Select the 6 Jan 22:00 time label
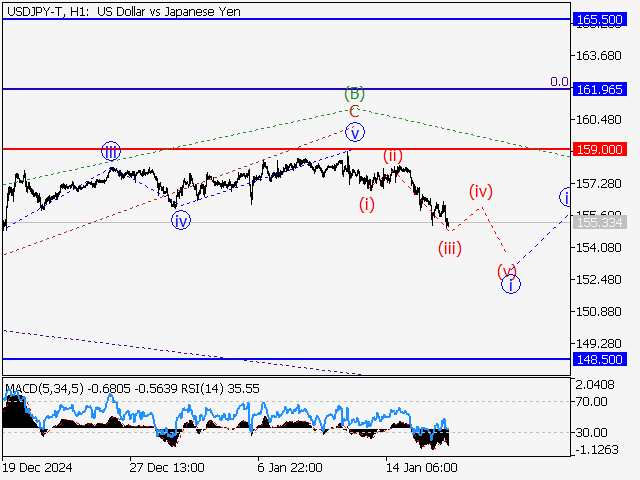Image resolution: width=640 pixels, height=480 pixels. click(x=288, y=467)
